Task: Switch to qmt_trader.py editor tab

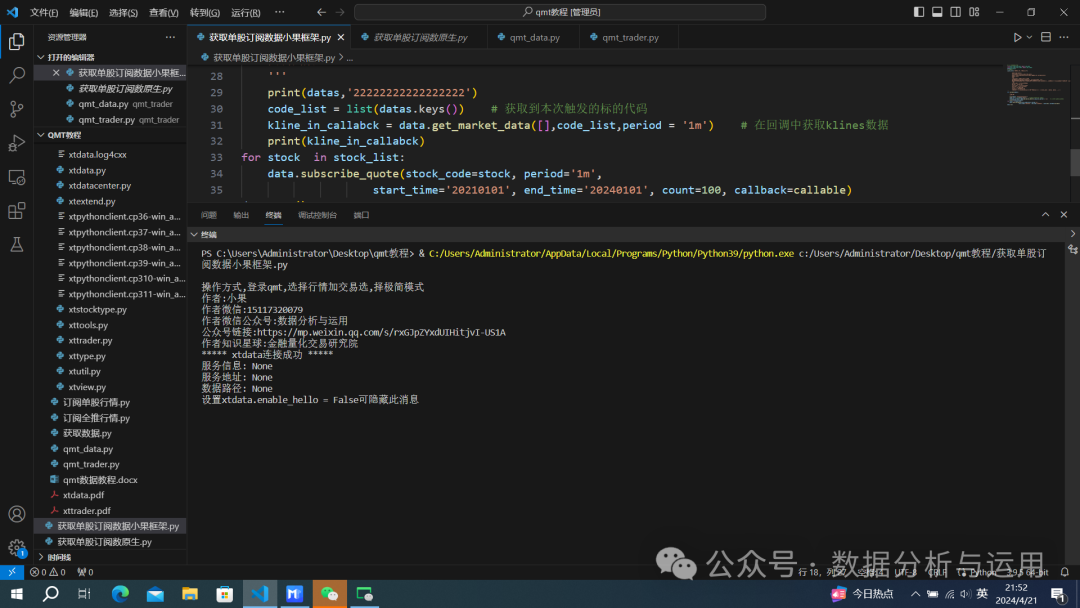Action: click(630, 37)
